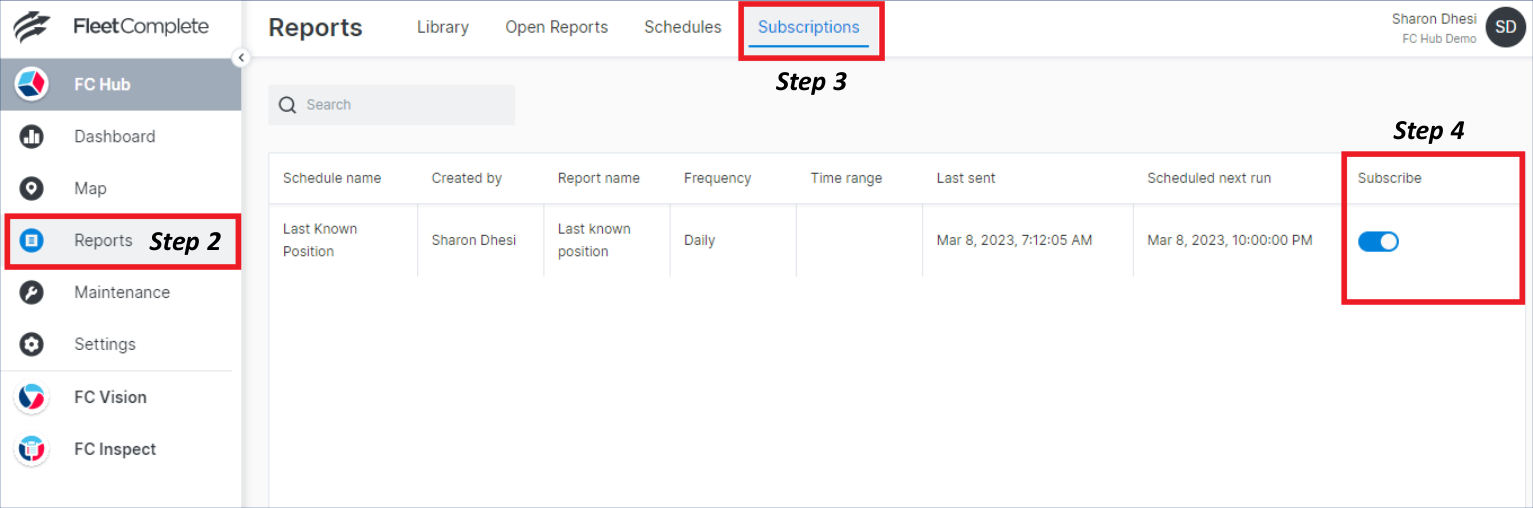Click the FC Hub Demo account label
Image resolution: width=1533 pixels, height=508 pixels.
pos(1439,39)
